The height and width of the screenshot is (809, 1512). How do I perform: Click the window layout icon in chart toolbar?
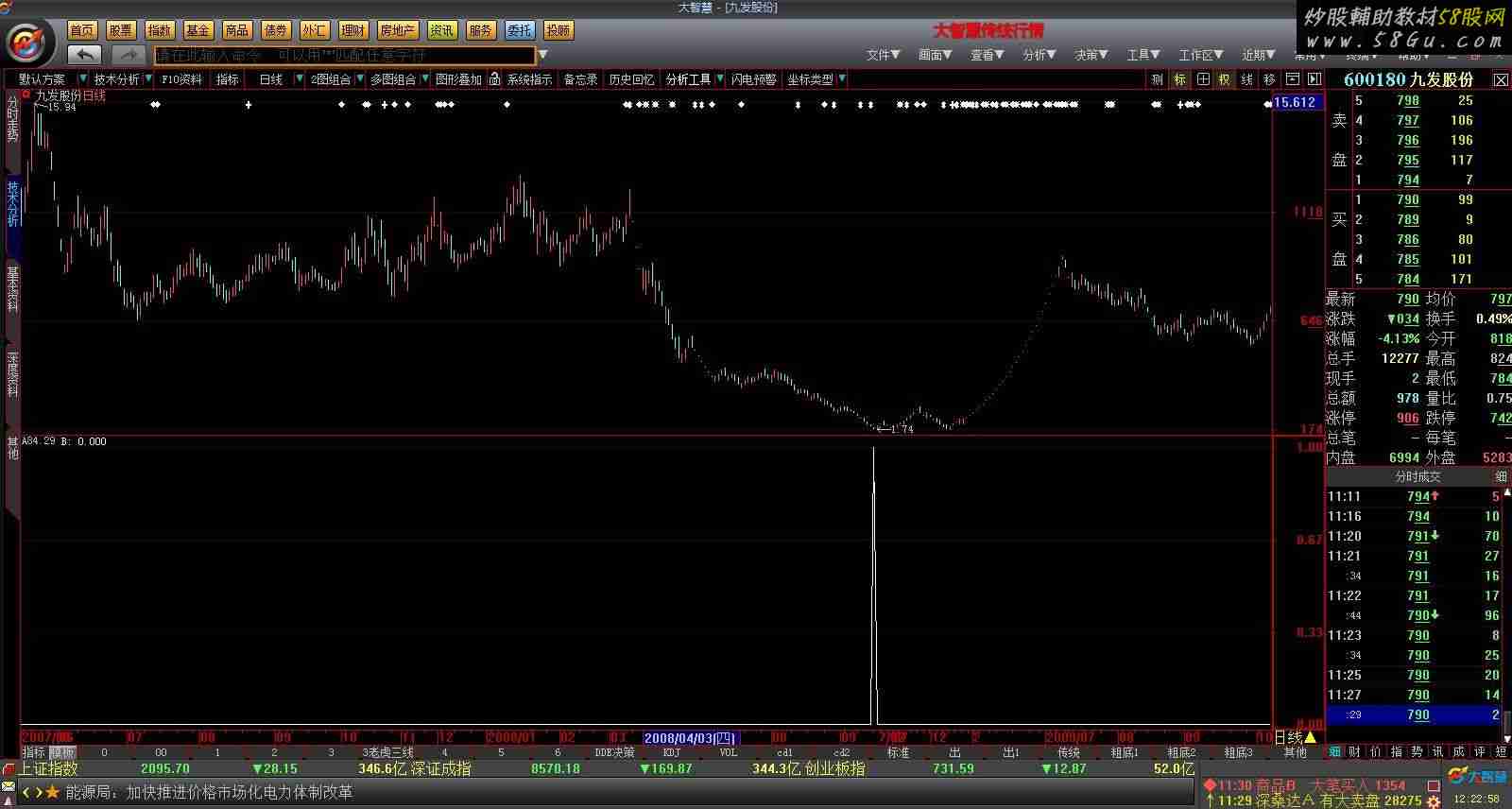[x=1292, y=79]
